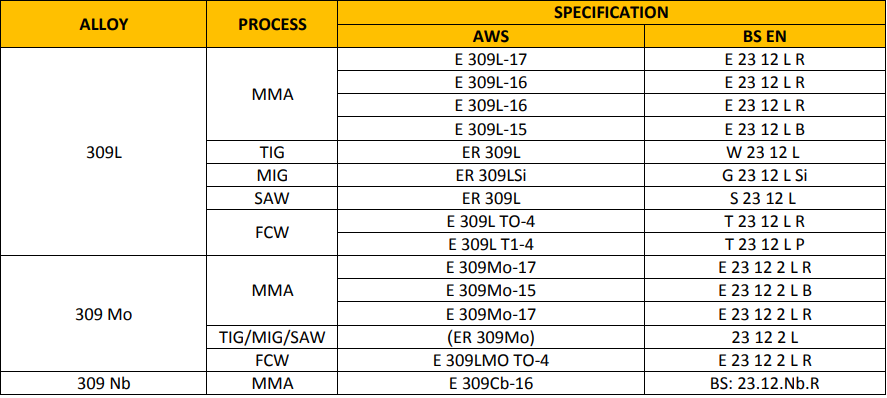Select the 309 Mo alloy cell

point(104,313)
